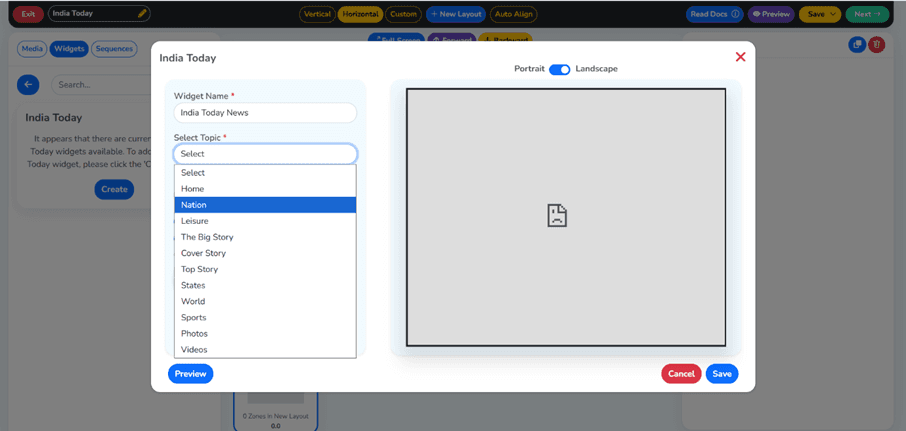Choose Cover Story topic
Screen dimensions: 906x431
tap(265, 253)
